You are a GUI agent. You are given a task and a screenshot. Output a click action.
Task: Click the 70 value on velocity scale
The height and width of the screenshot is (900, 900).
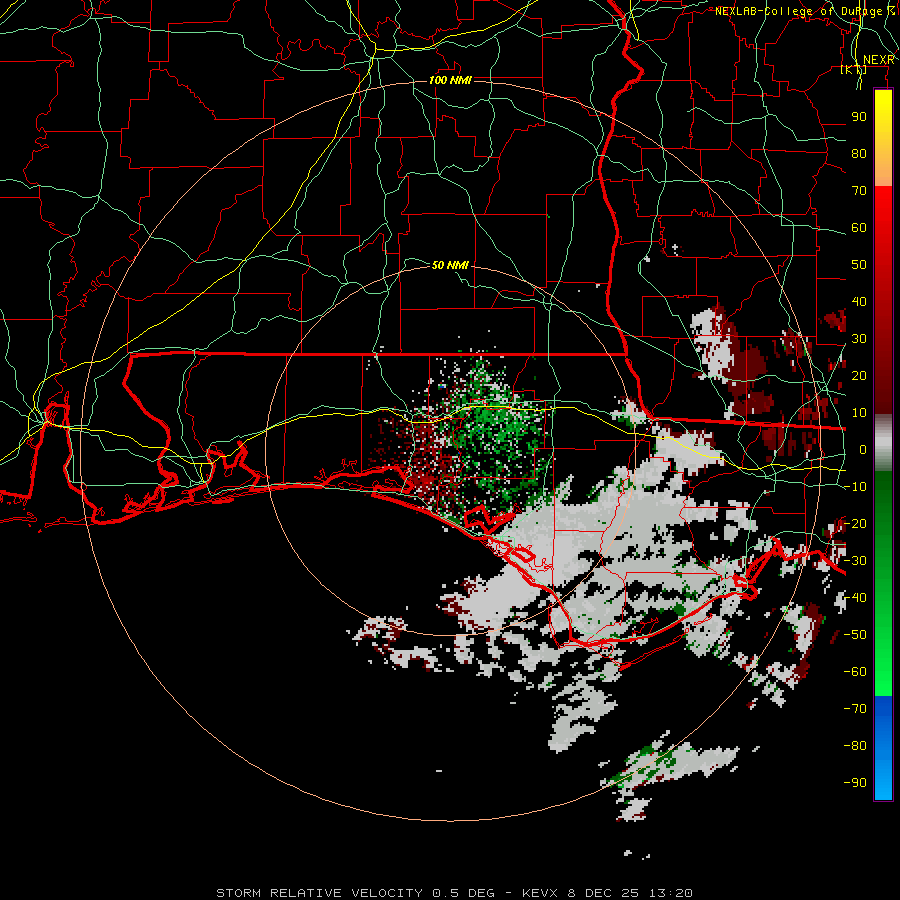[859, 191]
